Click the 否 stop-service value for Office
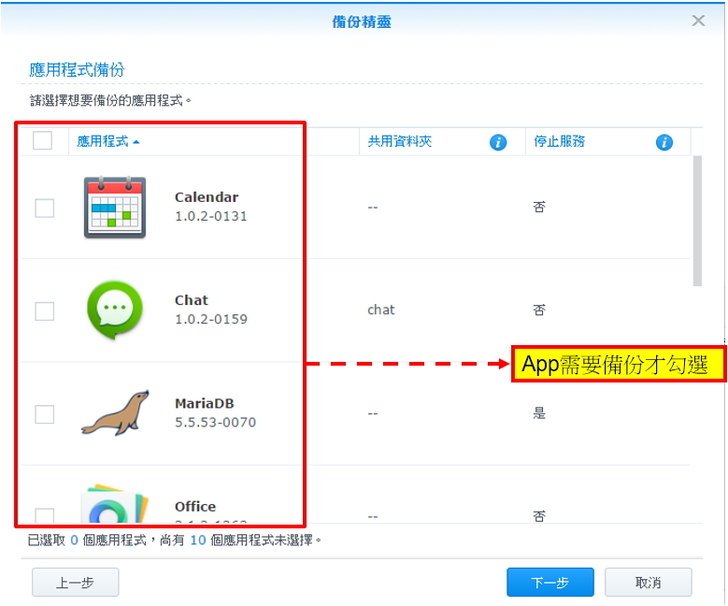 click(x=539, y=516)
